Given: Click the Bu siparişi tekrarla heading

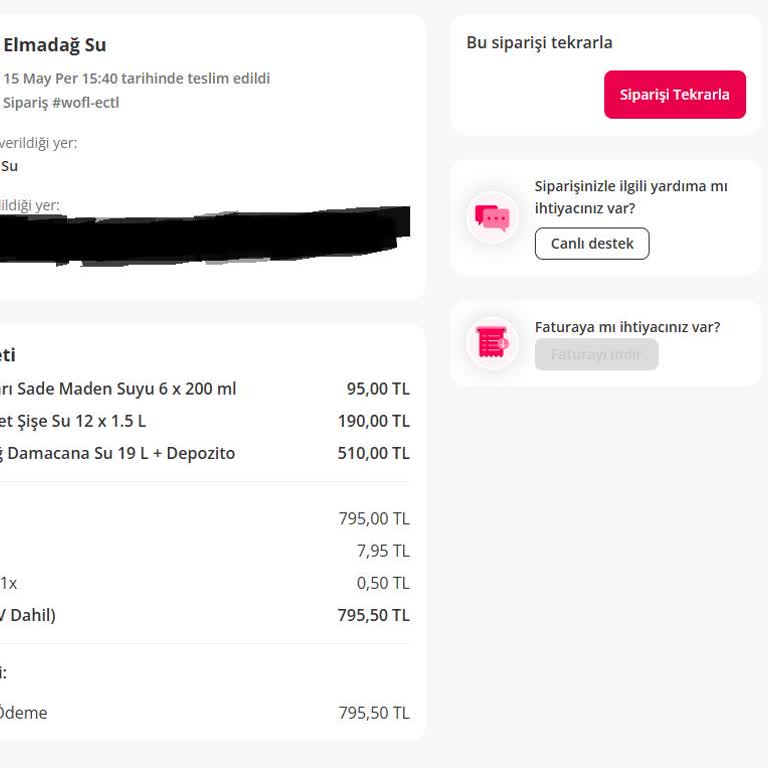Looking at the screenshot, I should coord(539,43).
